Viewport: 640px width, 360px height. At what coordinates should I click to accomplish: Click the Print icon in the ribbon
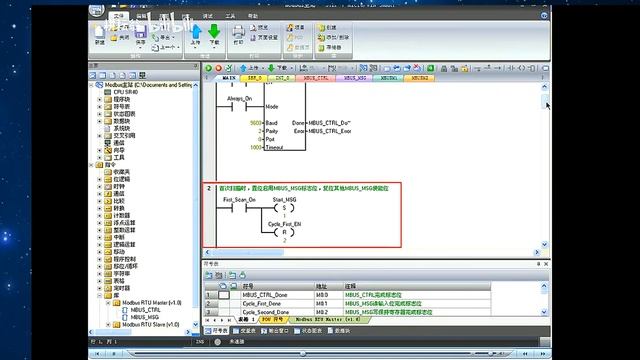click(238, 32)
